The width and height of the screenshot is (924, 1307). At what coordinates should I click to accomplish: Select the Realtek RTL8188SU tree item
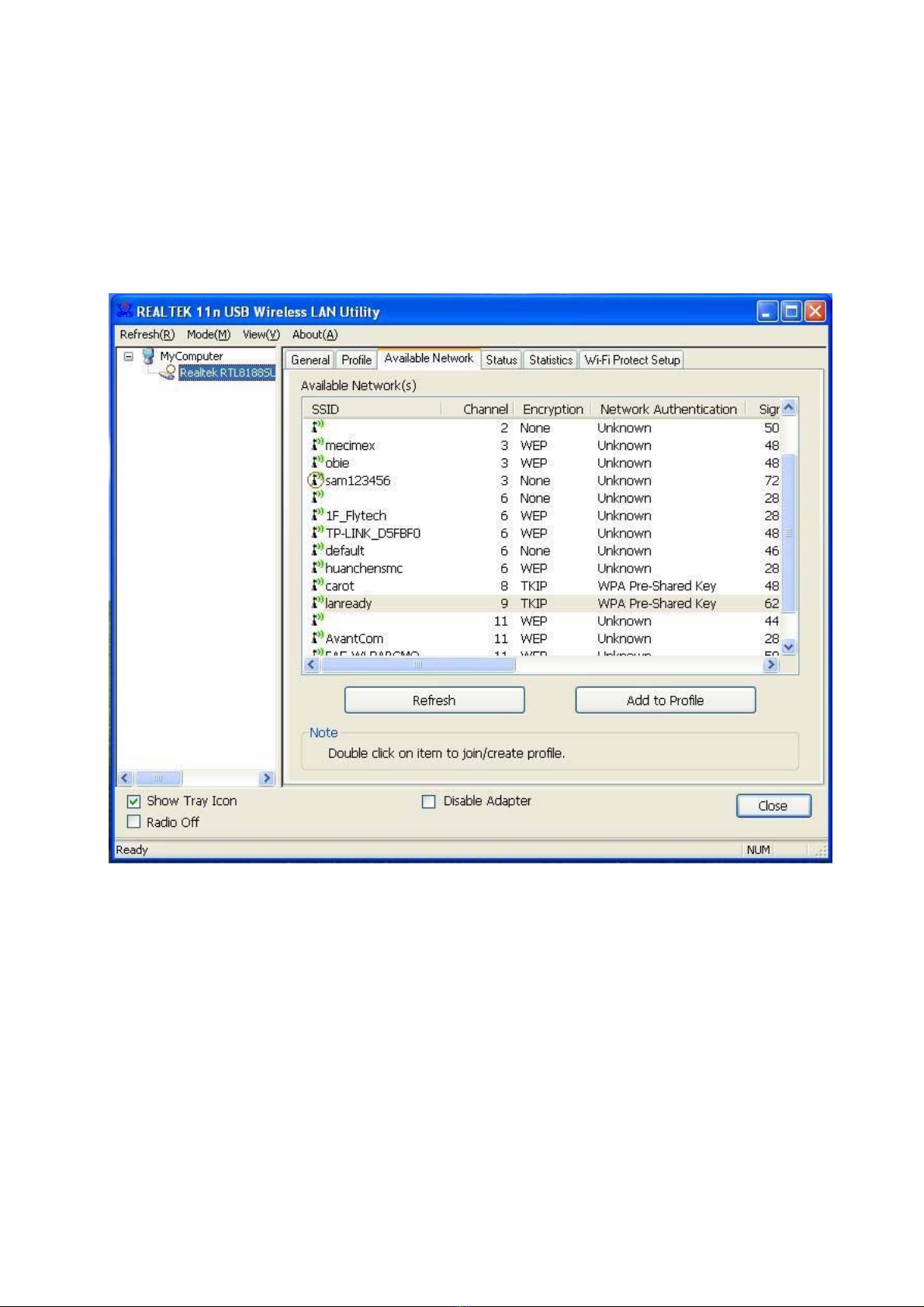pyautogui.click(x=227, y=373)
